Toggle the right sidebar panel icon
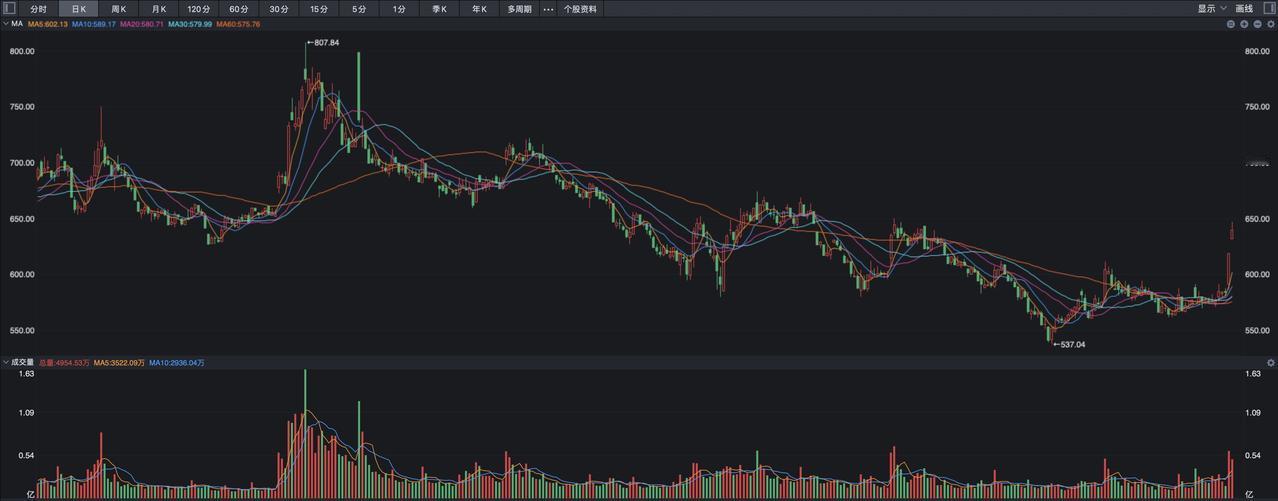This screenshot has height=501, width=1278. [1269, 8]
